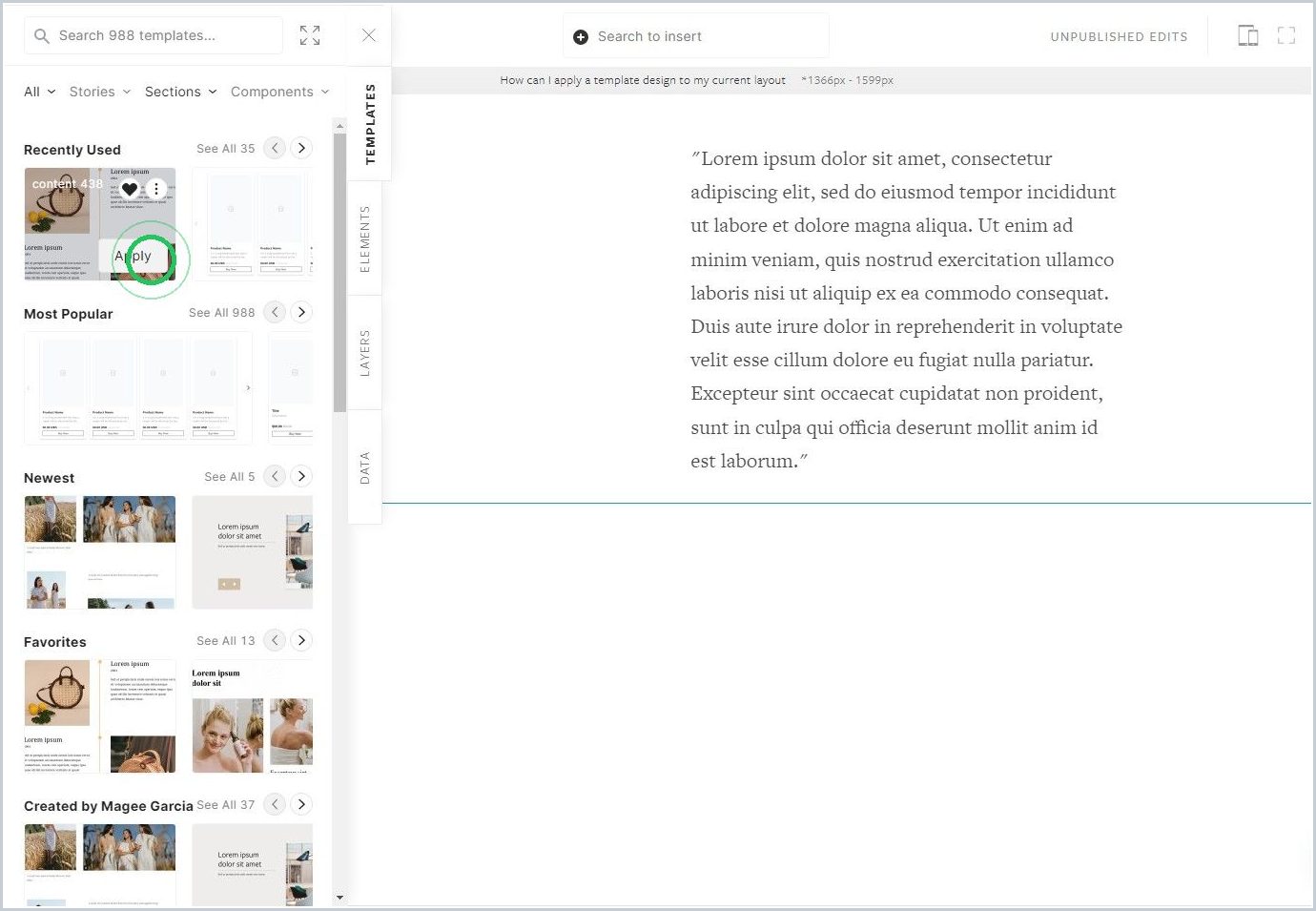Click See All 37 for Created by Magee Garcia

226,805
